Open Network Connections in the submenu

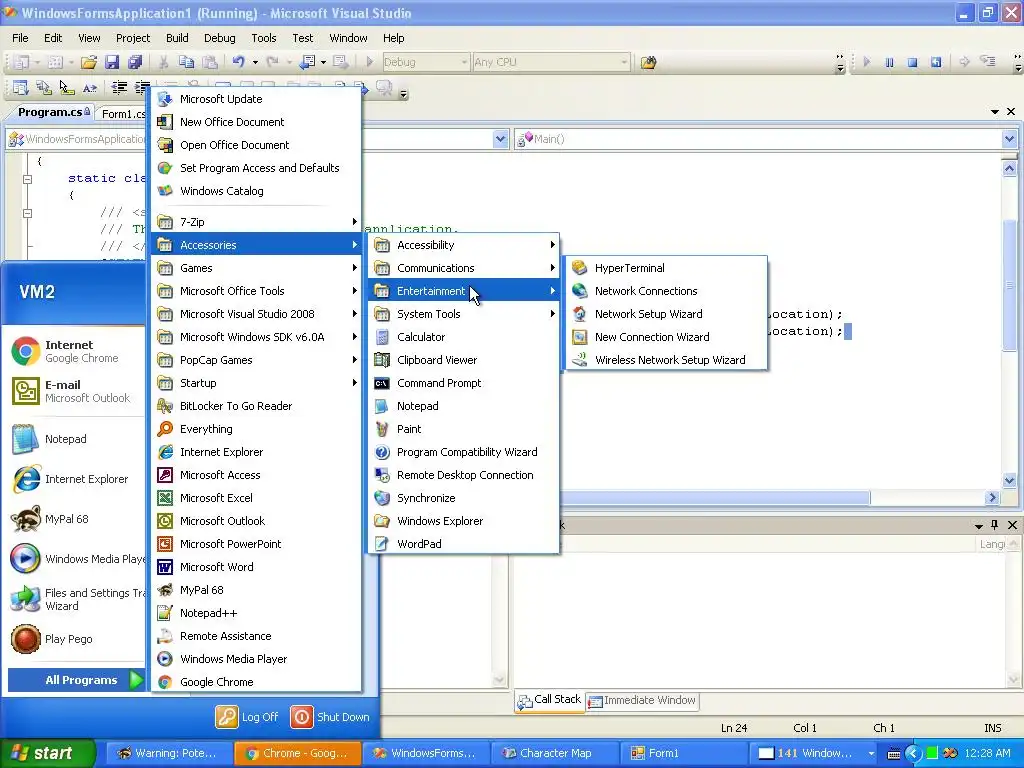(665, 291)
